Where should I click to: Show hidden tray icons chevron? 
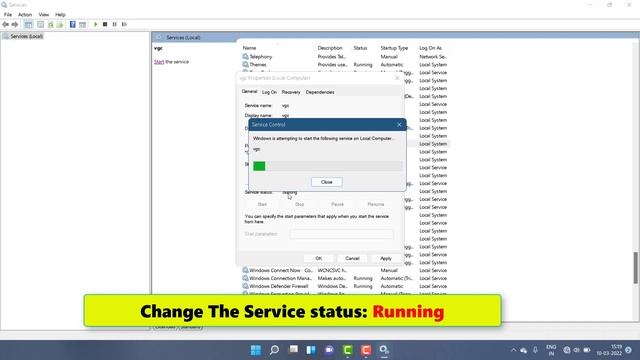[x=513, y=350]
